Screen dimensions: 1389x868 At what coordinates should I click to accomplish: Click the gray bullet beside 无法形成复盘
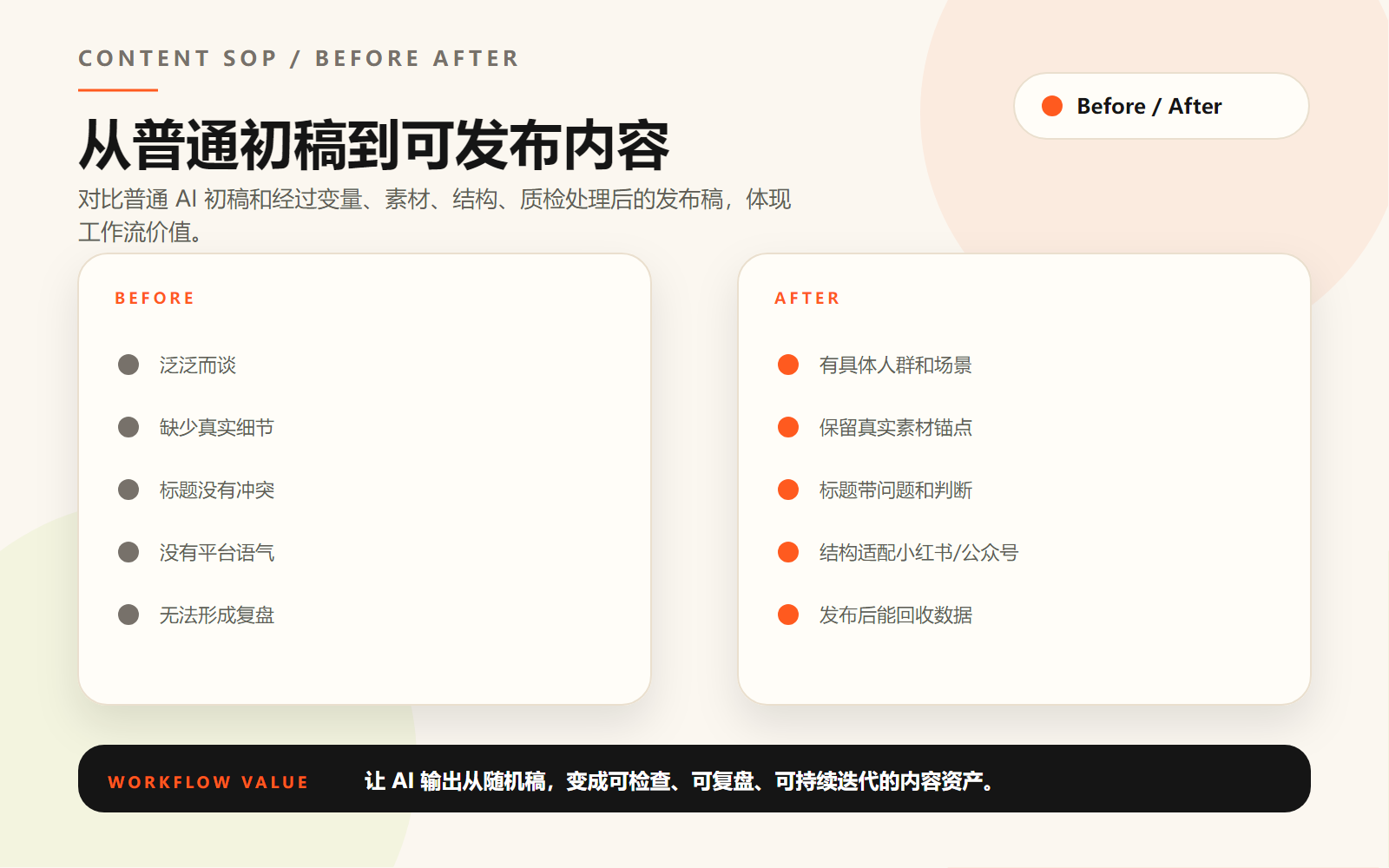pyautogui.click(x=128, y=615)
